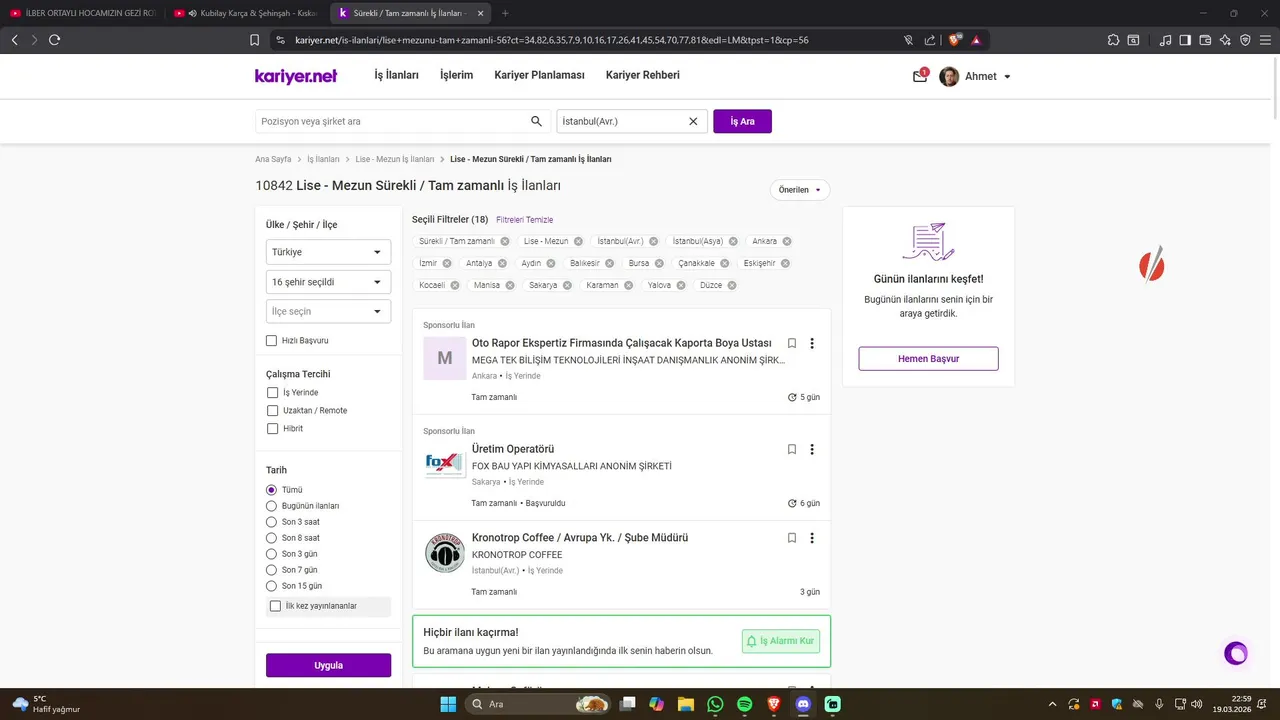The width and height of the screenshot is (1280, 720).
Task: Open the messages envelope icon
Action: tap(920, 76)
